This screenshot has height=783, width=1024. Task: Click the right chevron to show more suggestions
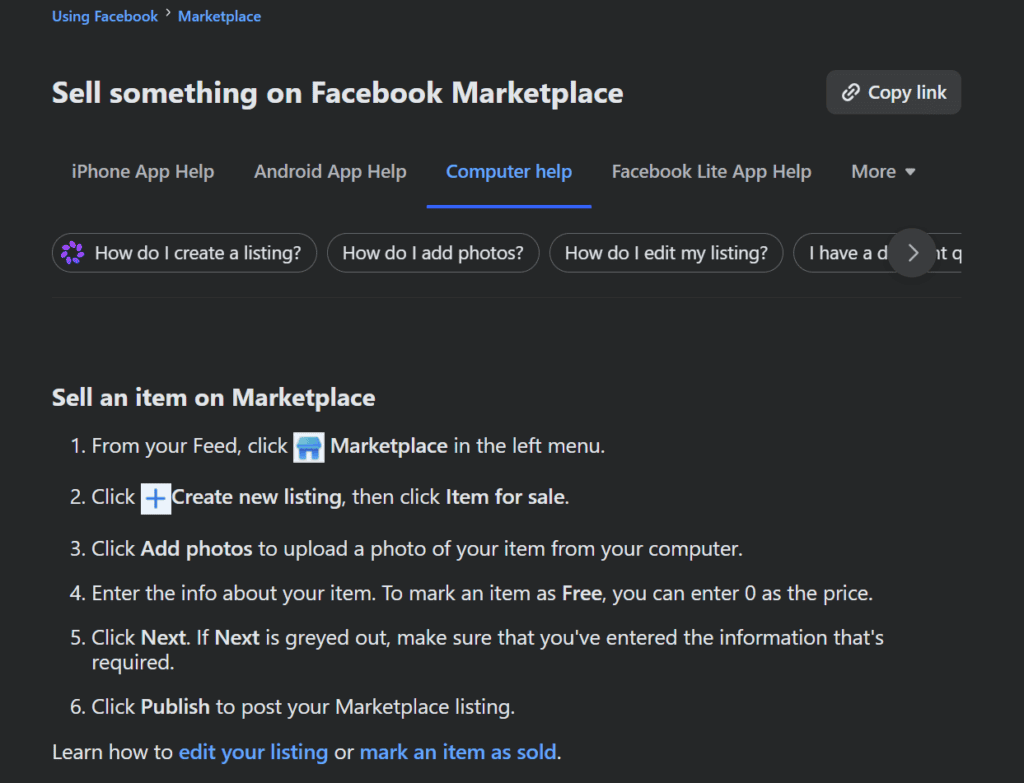[912, 253]
